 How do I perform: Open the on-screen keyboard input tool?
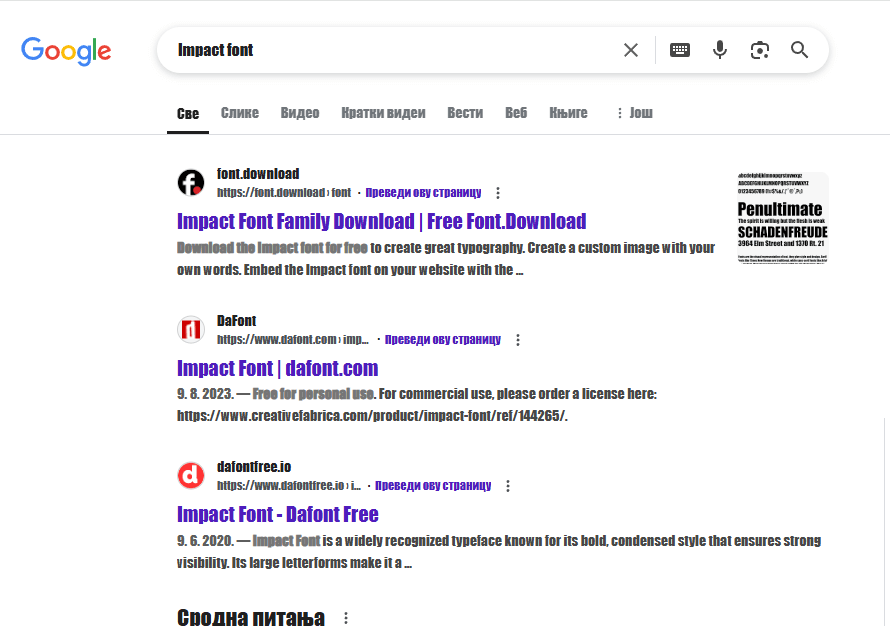click(679, 50)
